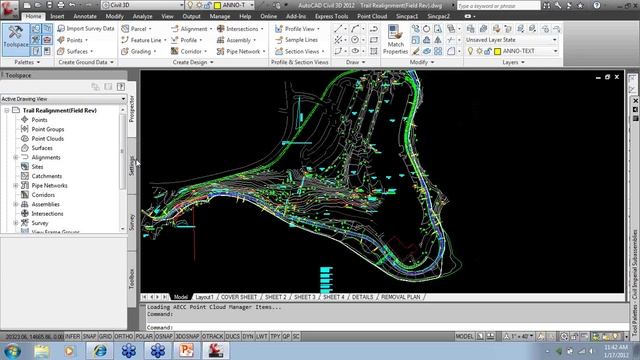Select Surfaces in the Prospector tree
The height and width of the screenshot is (360, 640).
42,148
